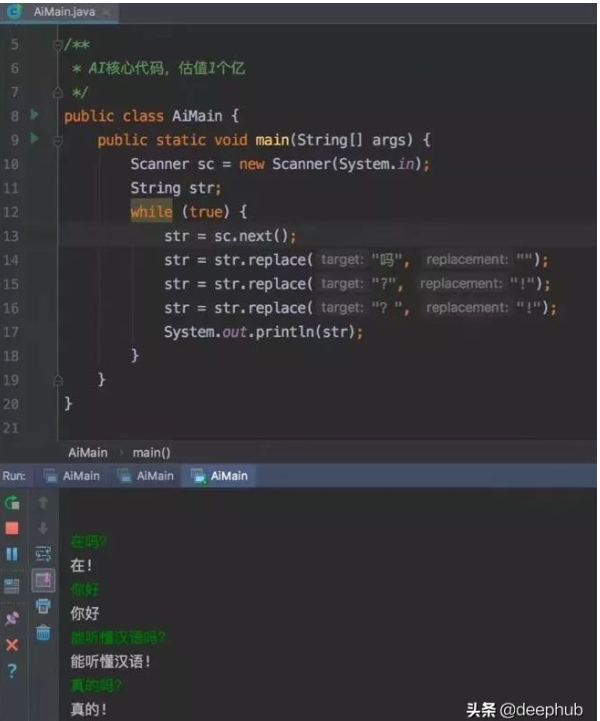The width and height of the screenshot is (600, 721).
Task: Click str.replace on line 16
Action: click(260, 308)
